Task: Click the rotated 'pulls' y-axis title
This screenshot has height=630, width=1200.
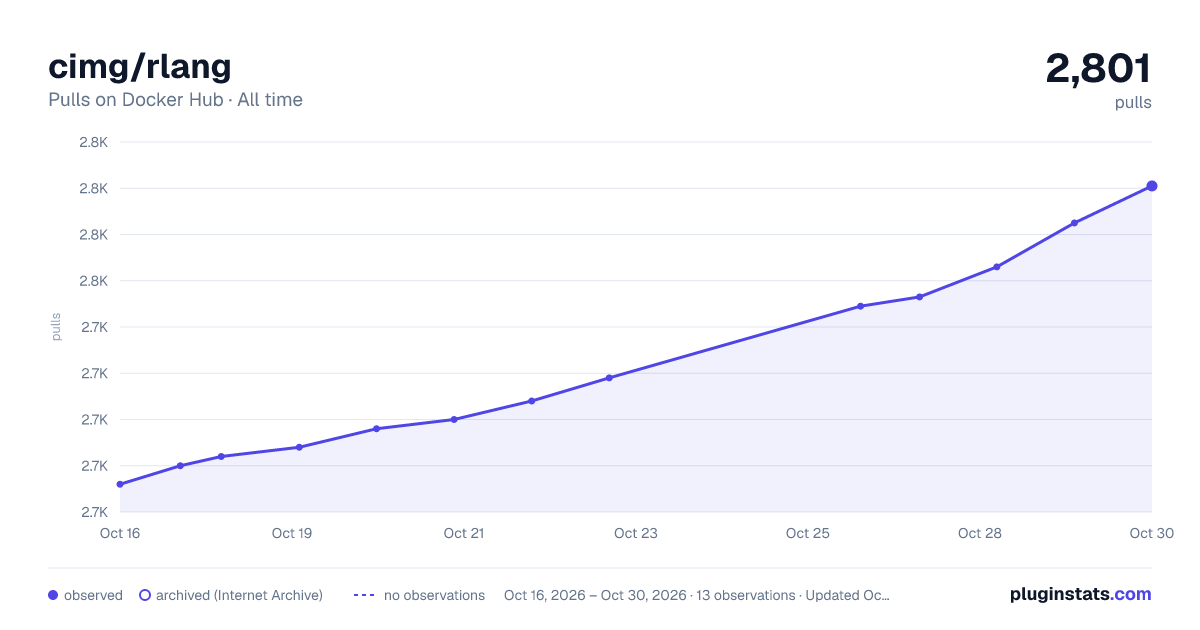Action: coord(56,327)
